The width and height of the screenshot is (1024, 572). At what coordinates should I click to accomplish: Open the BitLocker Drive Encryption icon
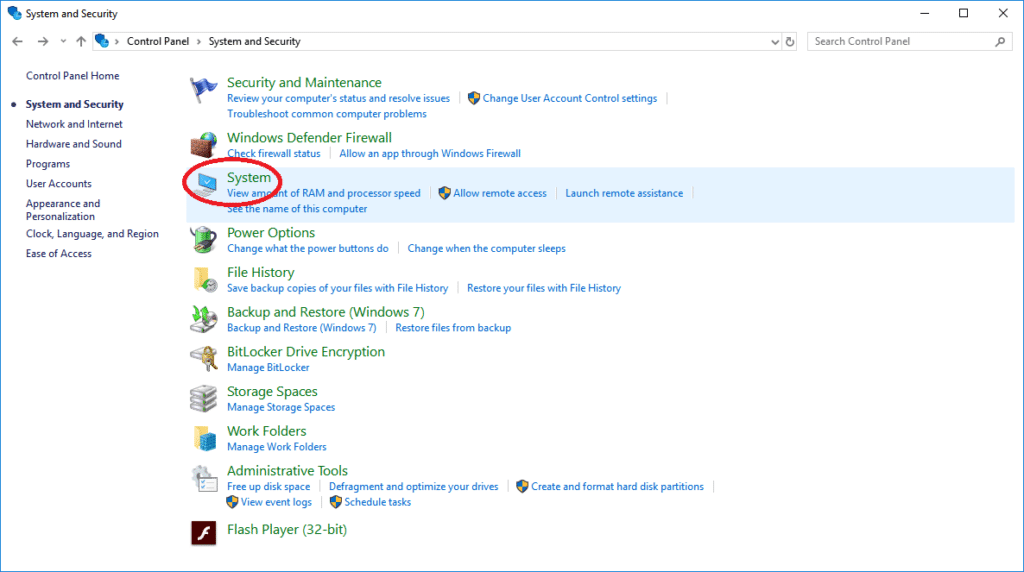pos(204,359)
